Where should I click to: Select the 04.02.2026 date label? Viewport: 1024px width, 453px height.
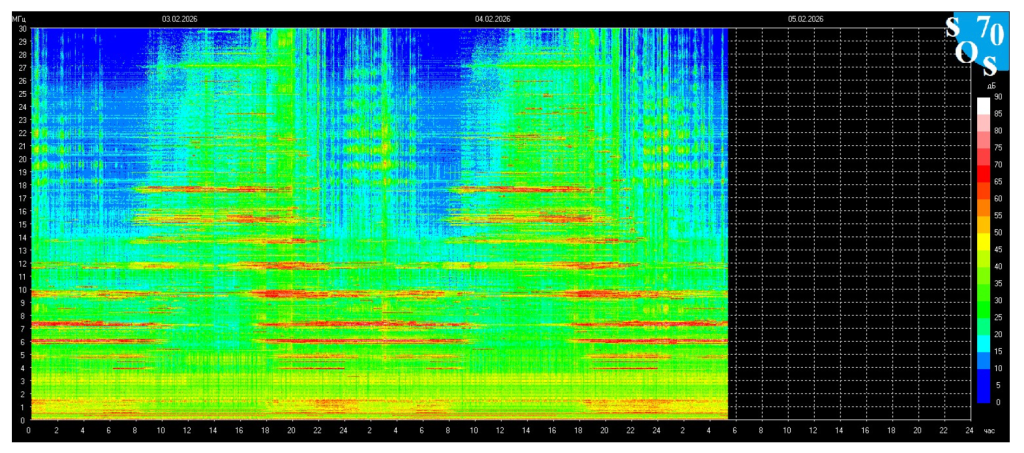pos(492,20)
